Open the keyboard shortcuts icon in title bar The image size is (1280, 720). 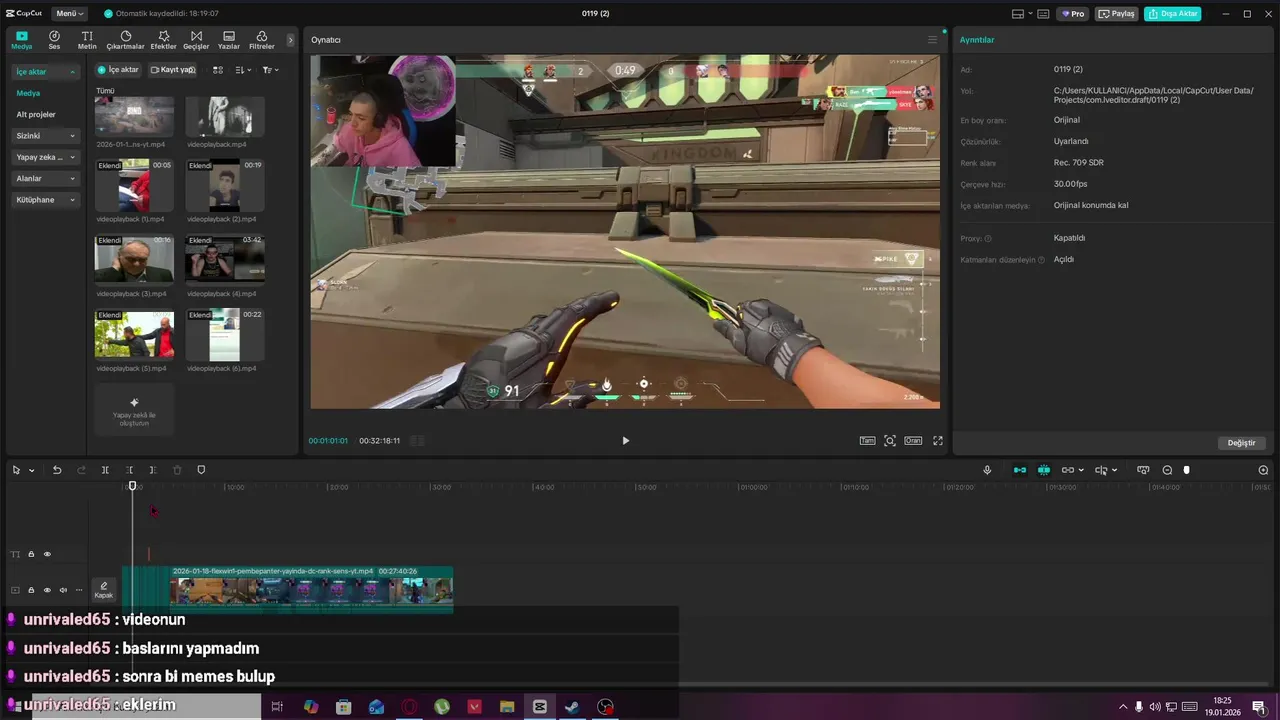[1043, 14]
